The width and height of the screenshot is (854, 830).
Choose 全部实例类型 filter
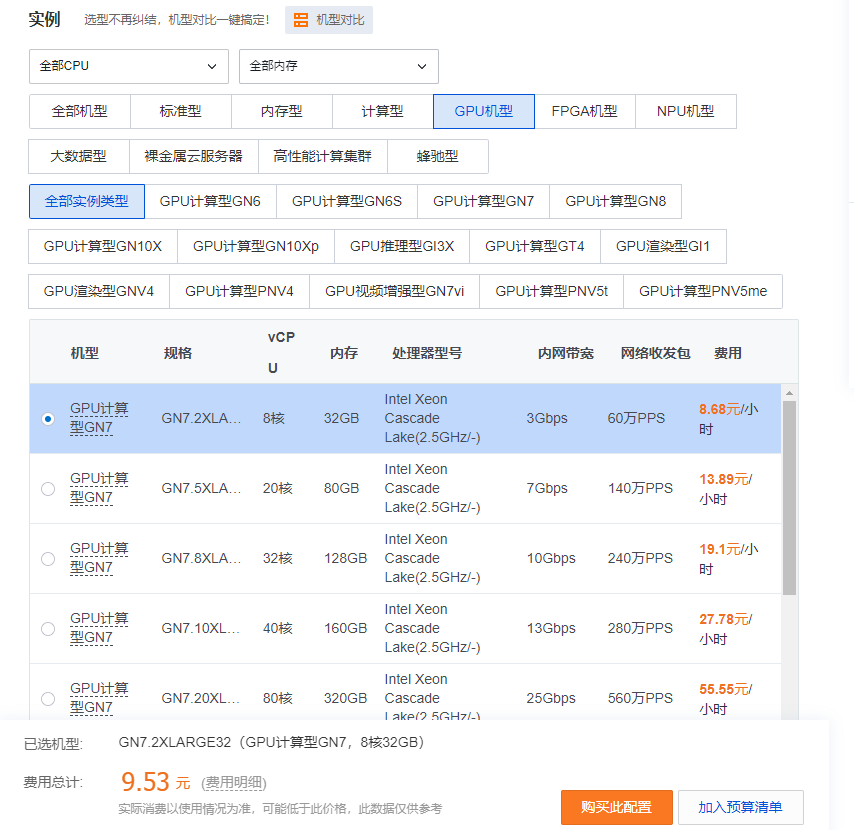click(87, 202)
